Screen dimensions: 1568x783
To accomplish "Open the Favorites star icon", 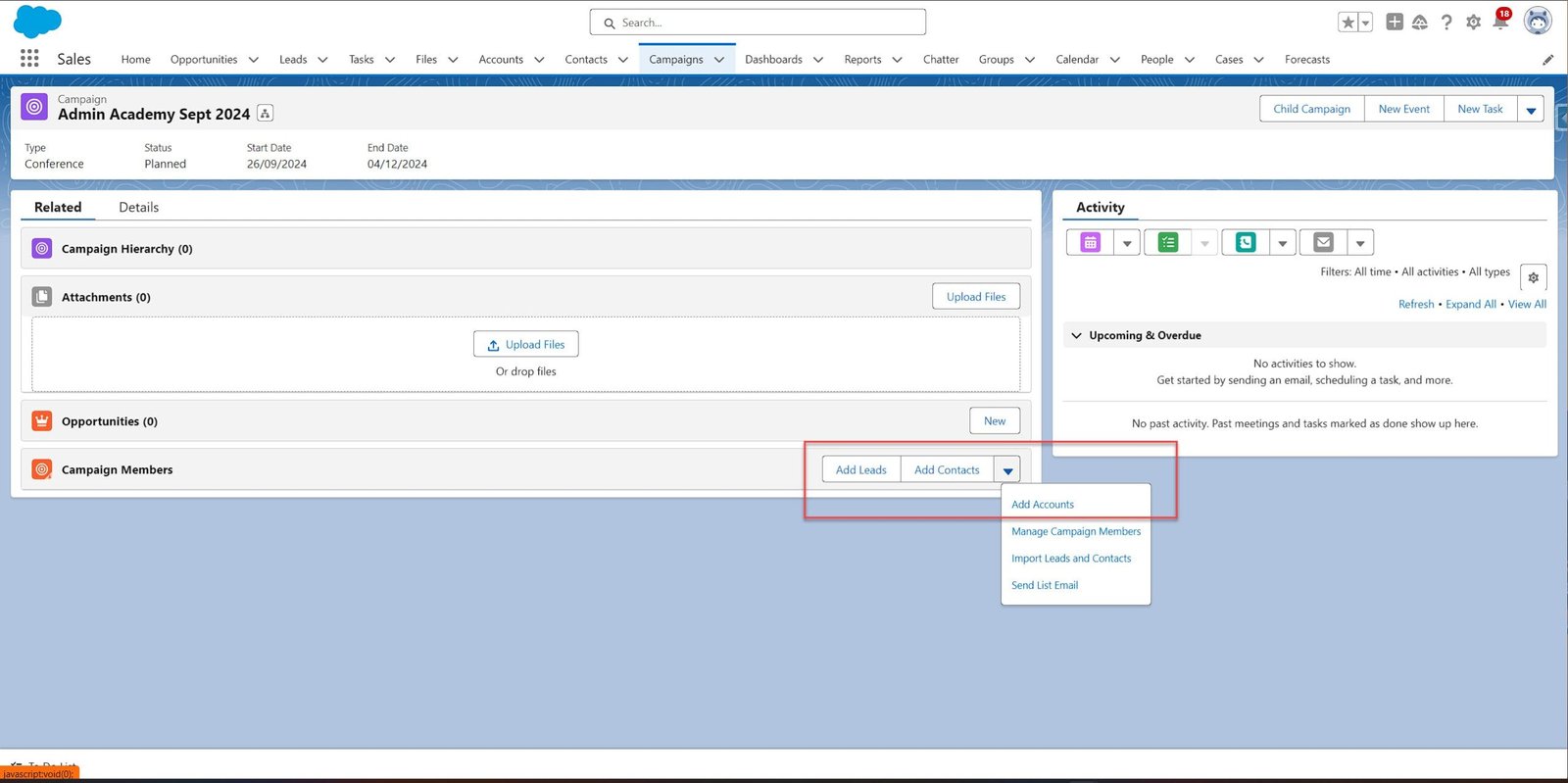I will click(x=1348, y=22).
